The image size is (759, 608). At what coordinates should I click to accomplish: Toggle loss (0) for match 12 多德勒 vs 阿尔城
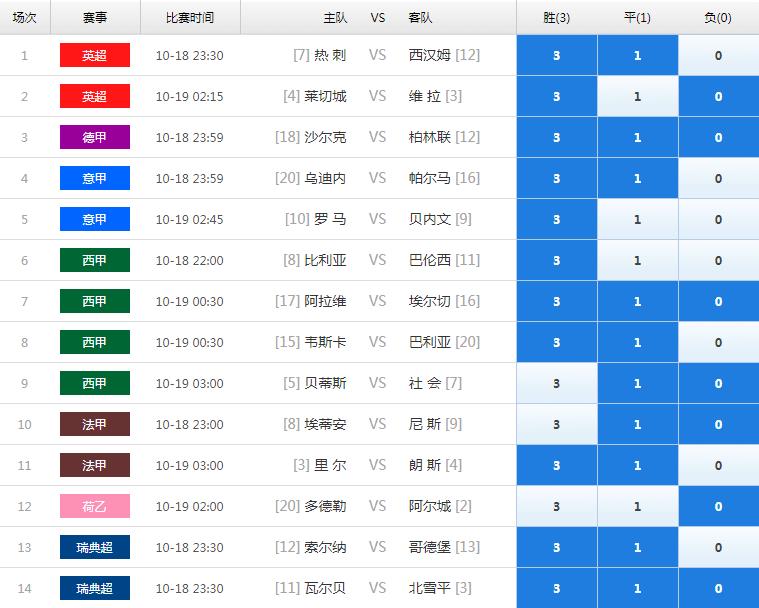coord(719,506)
